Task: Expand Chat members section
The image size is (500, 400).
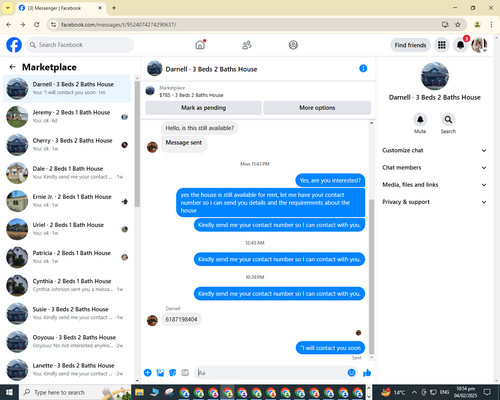Action: (x=434, y=168)
